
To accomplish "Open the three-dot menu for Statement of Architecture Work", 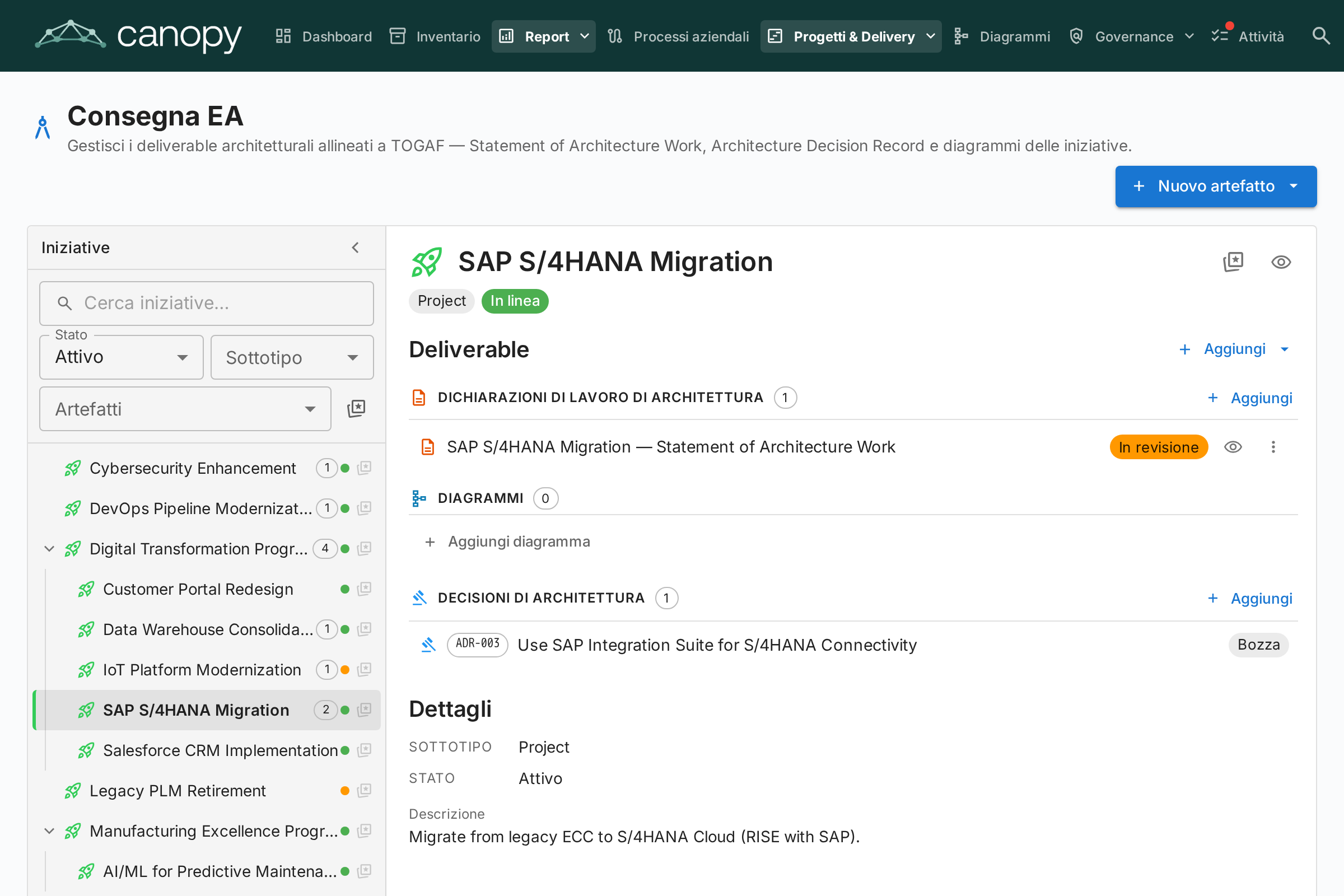I will point(1273,447).
